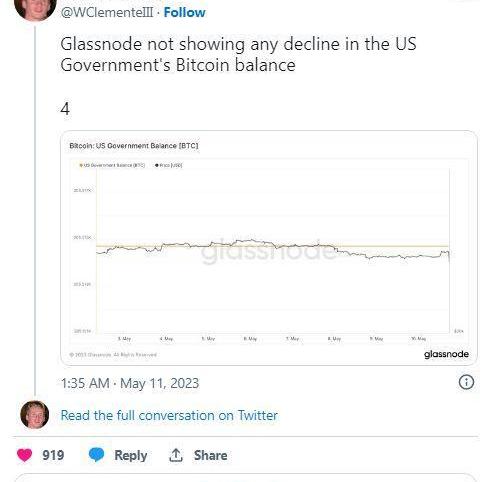Click the tweet text about Glassnode
Image resolution: width=489 pixels, height=482 pixels.
tap(238, 54)
